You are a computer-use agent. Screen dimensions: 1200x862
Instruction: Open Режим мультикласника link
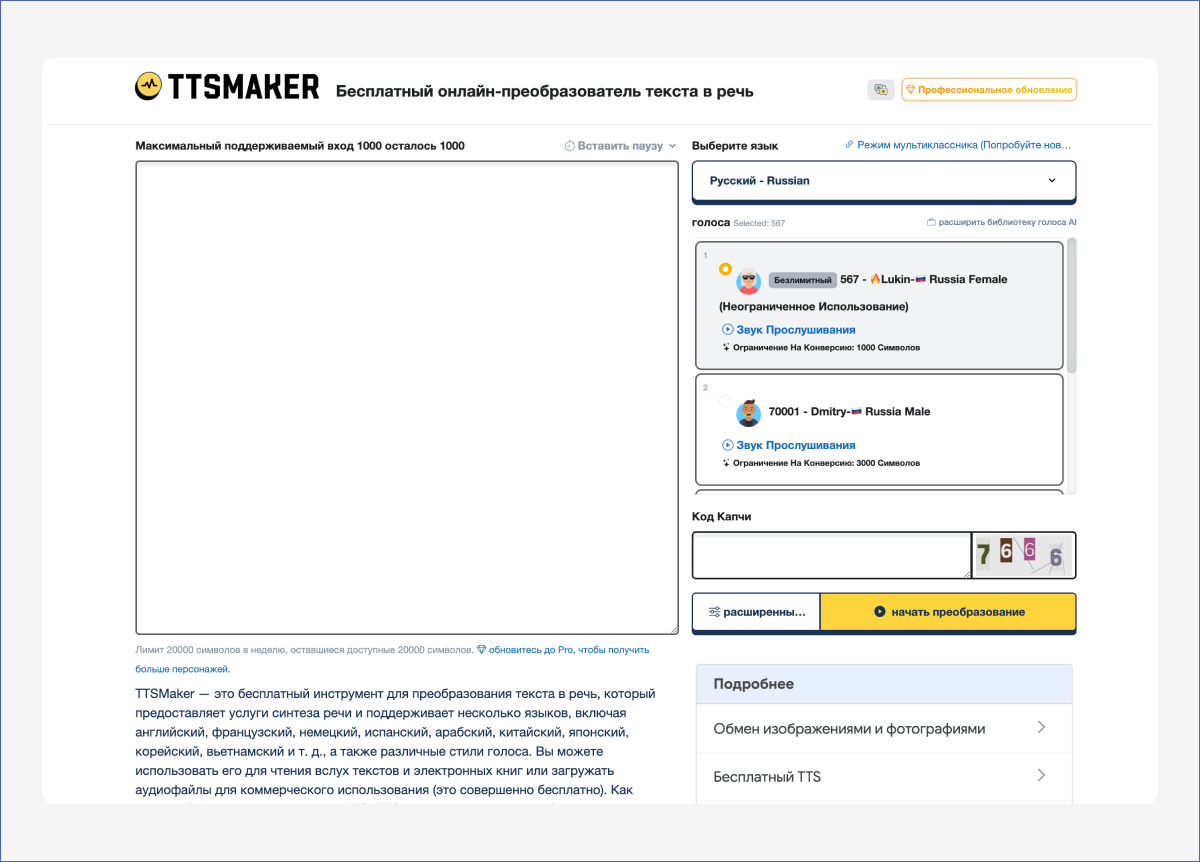(x=958, y=145)
